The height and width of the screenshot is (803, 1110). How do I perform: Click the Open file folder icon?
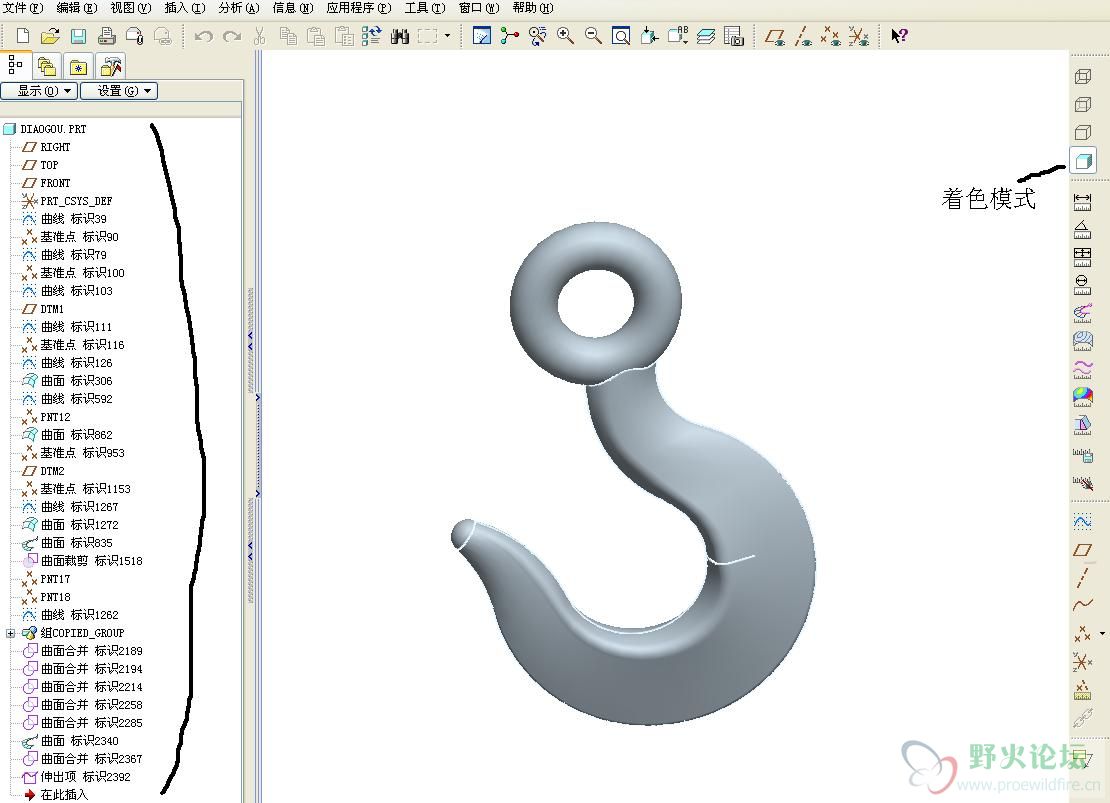50,35
